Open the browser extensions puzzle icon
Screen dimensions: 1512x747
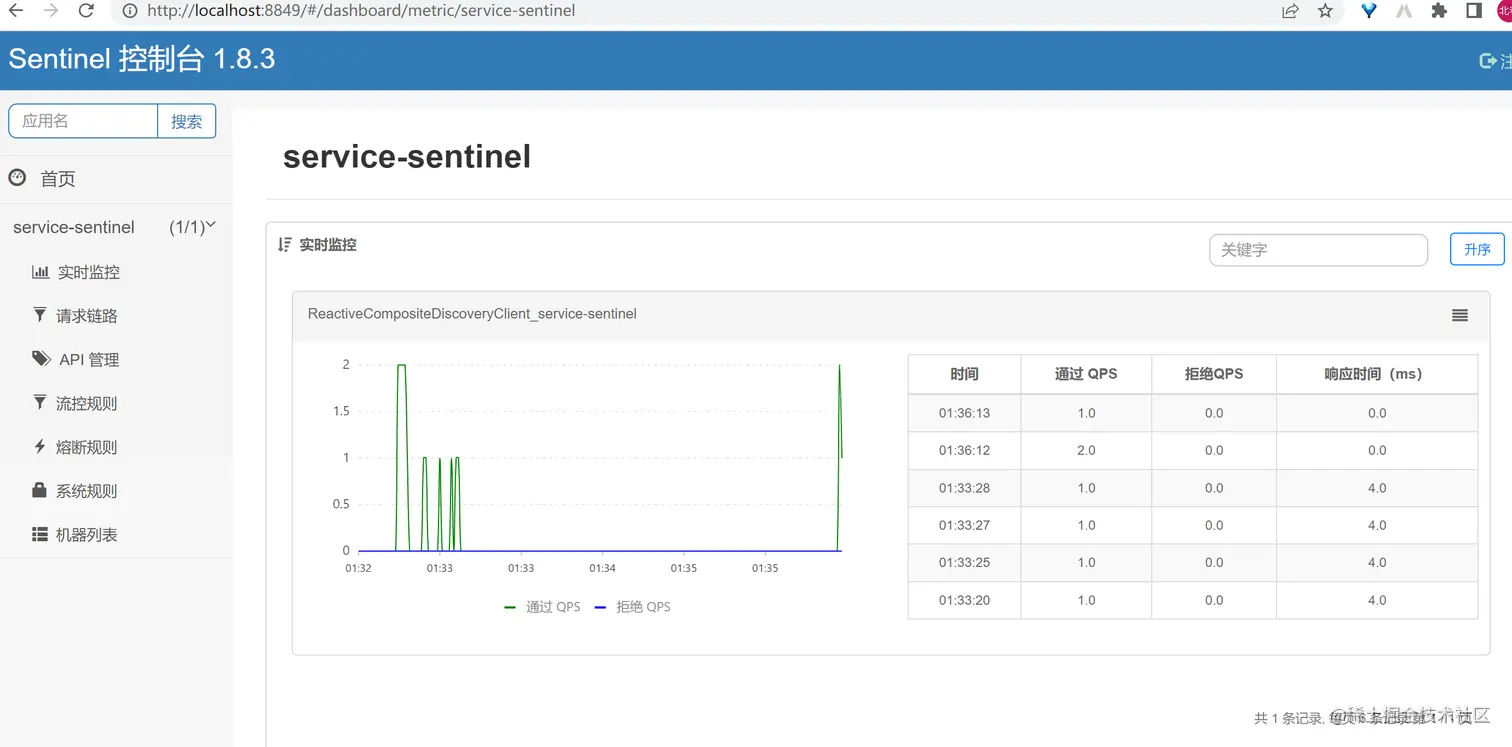tap(1439, 11)
